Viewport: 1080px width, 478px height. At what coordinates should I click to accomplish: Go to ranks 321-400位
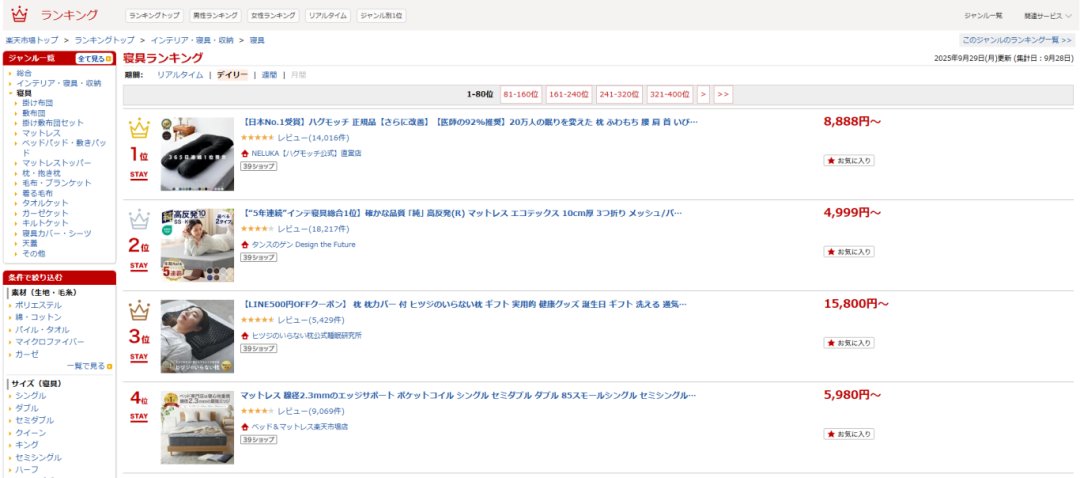coord(669,94)
